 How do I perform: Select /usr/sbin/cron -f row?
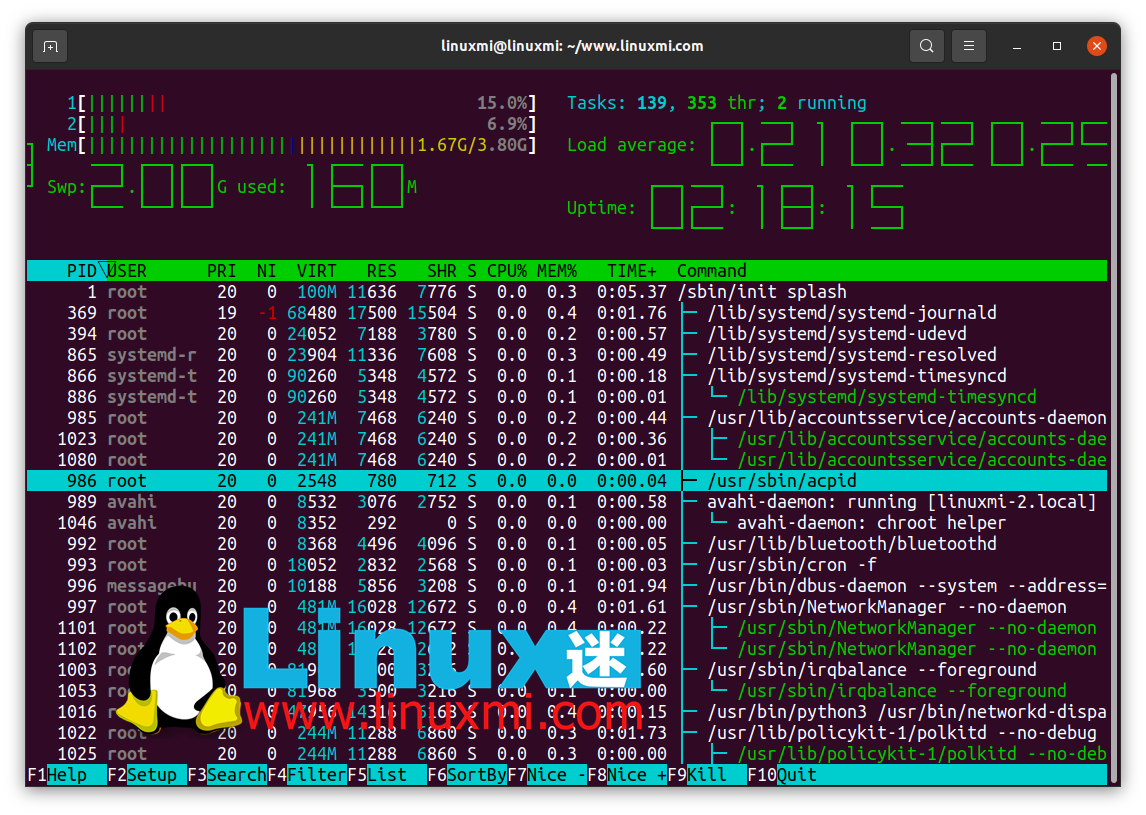point(567,565)
